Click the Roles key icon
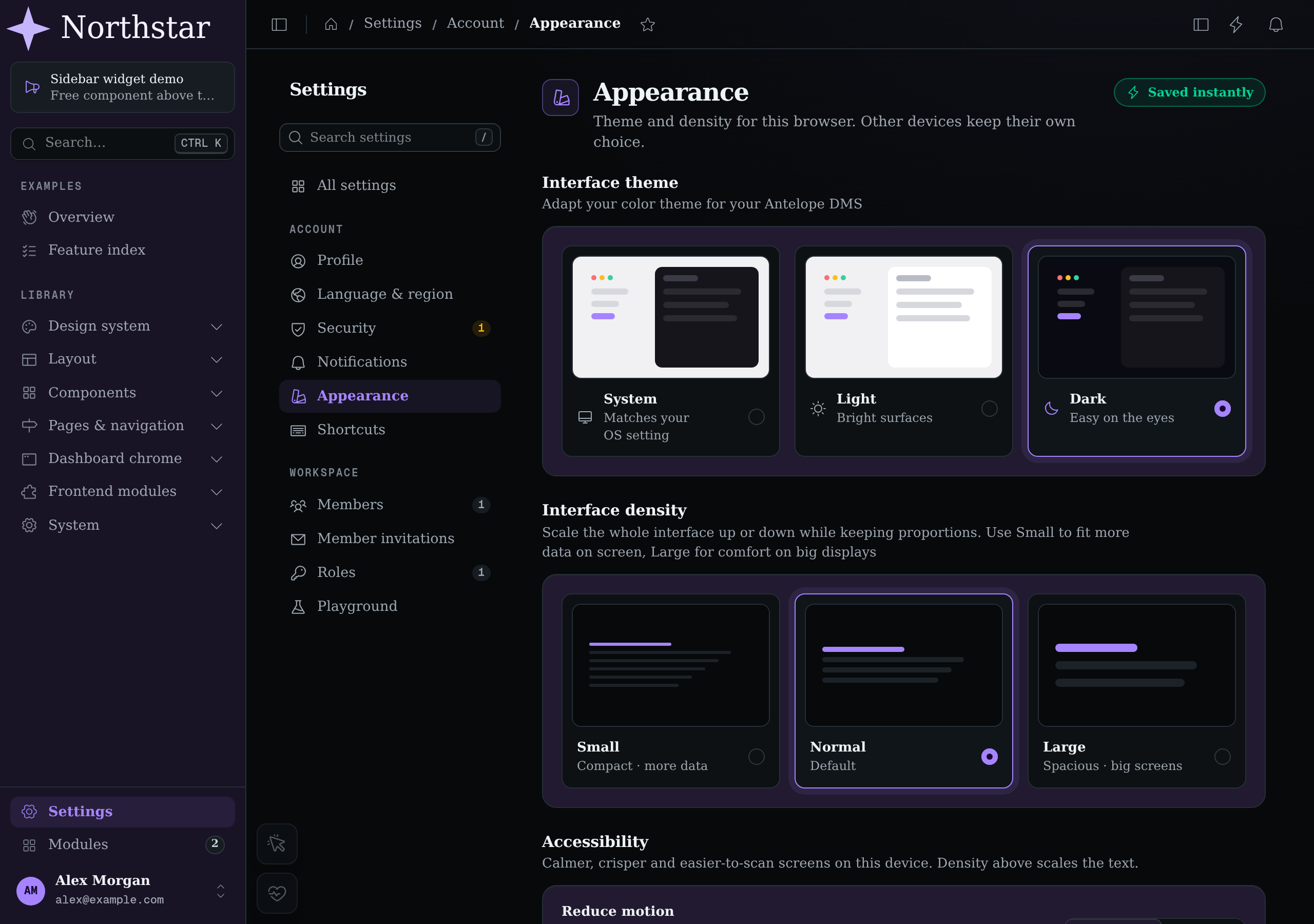 [x=298, y=573]
